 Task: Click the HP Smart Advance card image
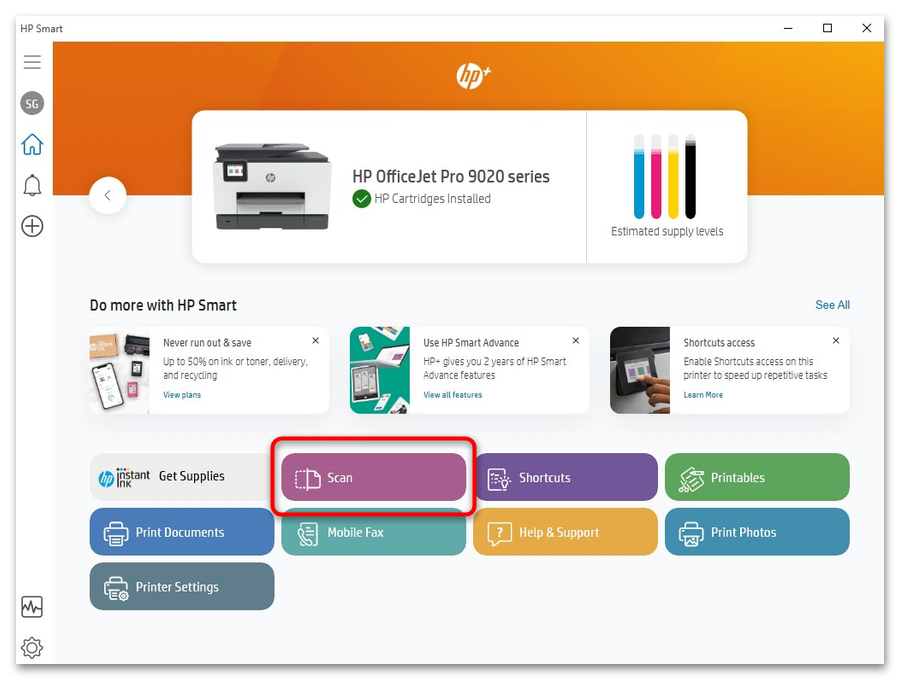point(380,370)
